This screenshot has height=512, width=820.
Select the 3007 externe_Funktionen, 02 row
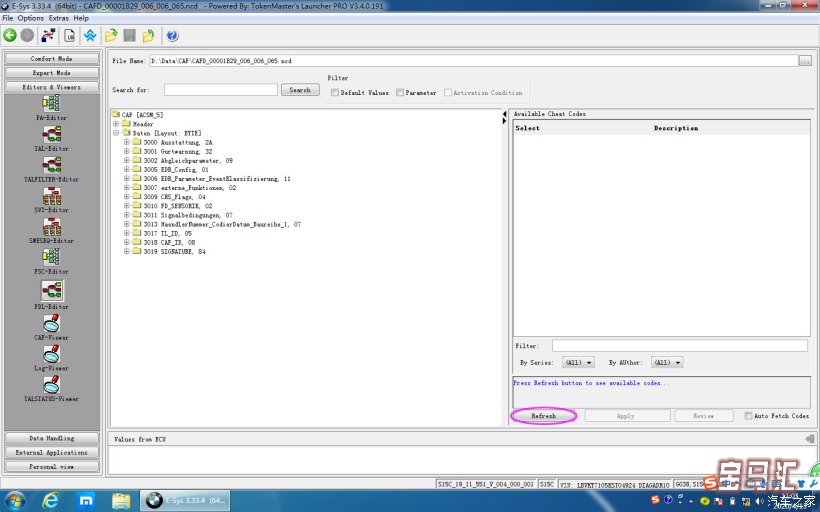(184, 188)
